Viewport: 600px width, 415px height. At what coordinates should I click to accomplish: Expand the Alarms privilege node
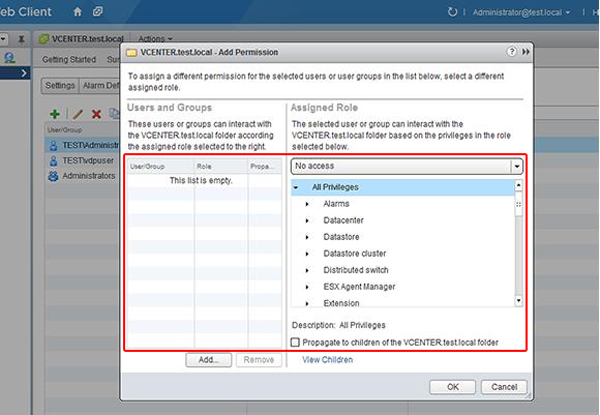point(307,204)
